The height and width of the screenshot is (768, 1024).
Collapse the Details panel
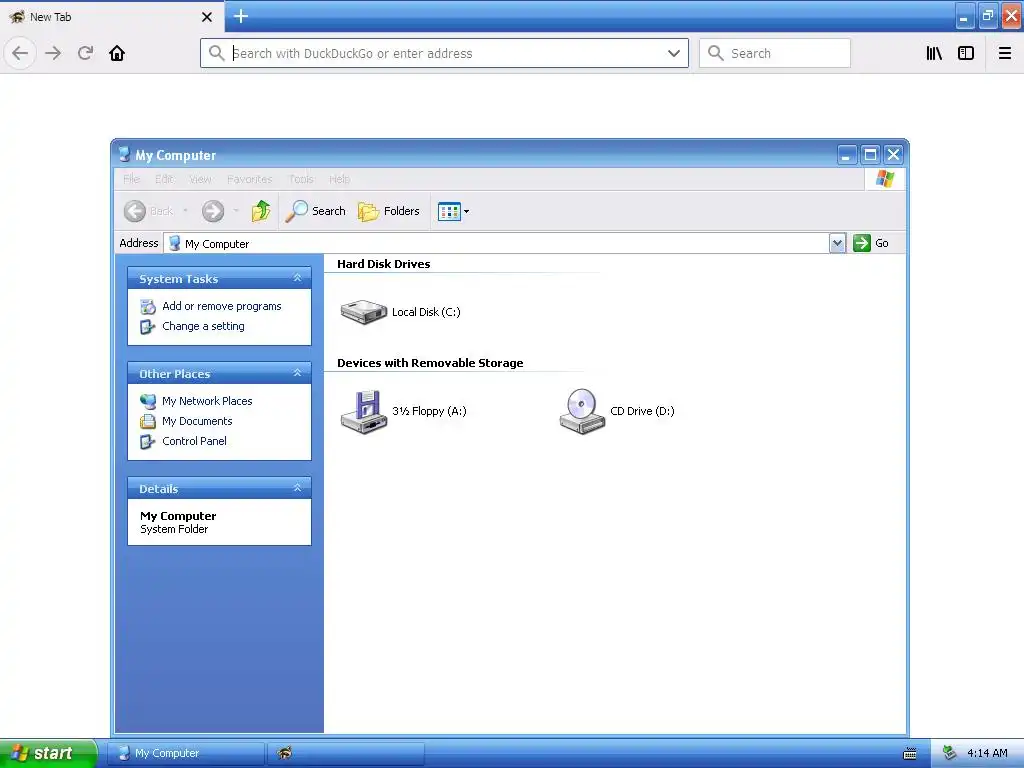coord(297,488)
